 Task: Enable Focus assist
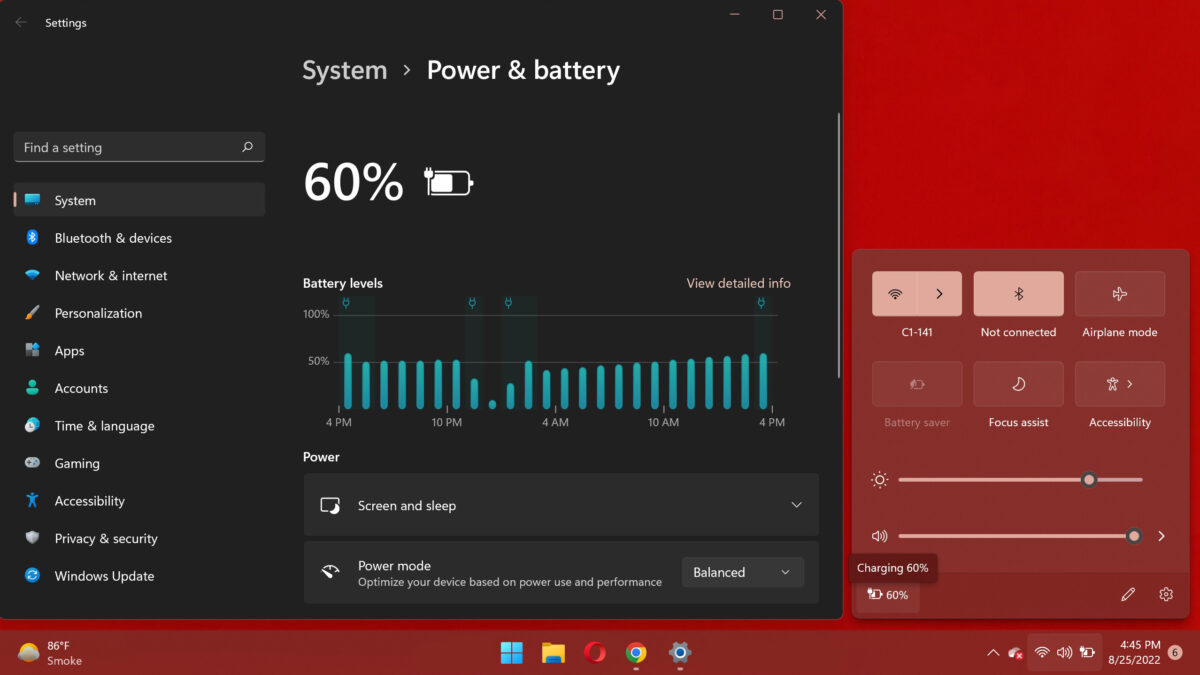tap(1017, 383)
